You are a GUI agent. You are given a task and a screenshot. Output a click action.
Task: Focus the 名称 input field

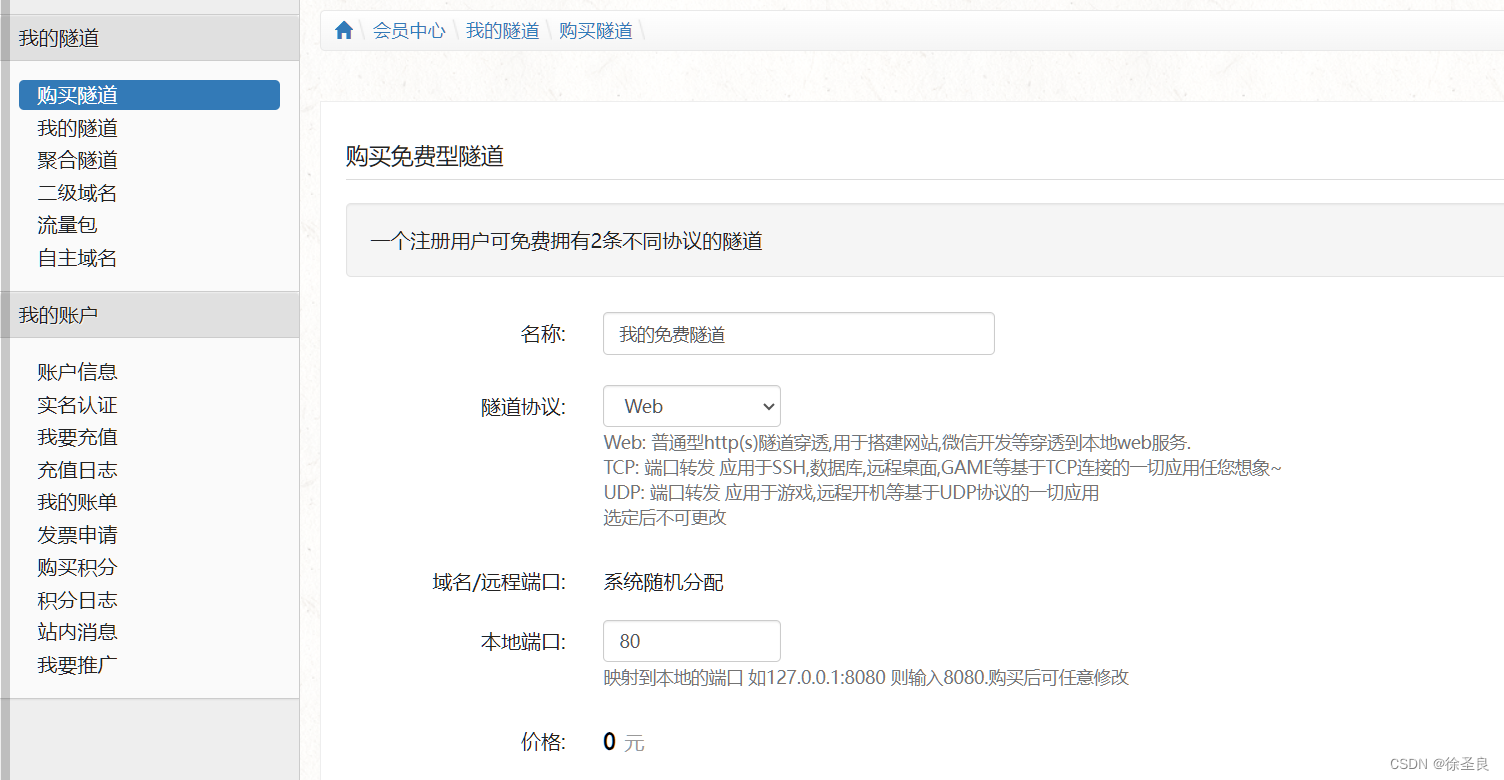tap(799, 334)
